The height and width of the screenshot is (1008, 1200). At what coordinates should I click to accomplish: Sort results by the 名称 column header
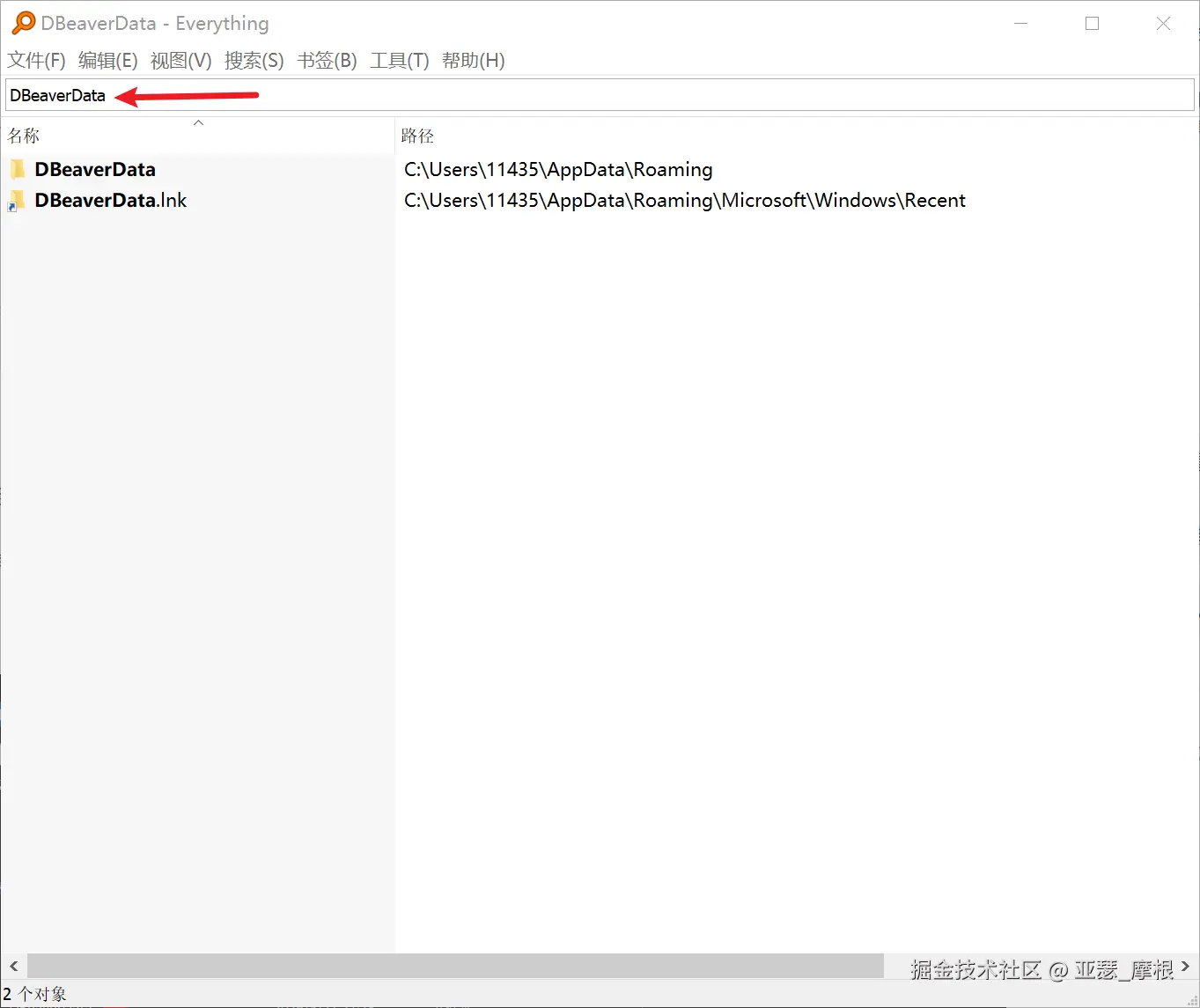pos(198,136)
